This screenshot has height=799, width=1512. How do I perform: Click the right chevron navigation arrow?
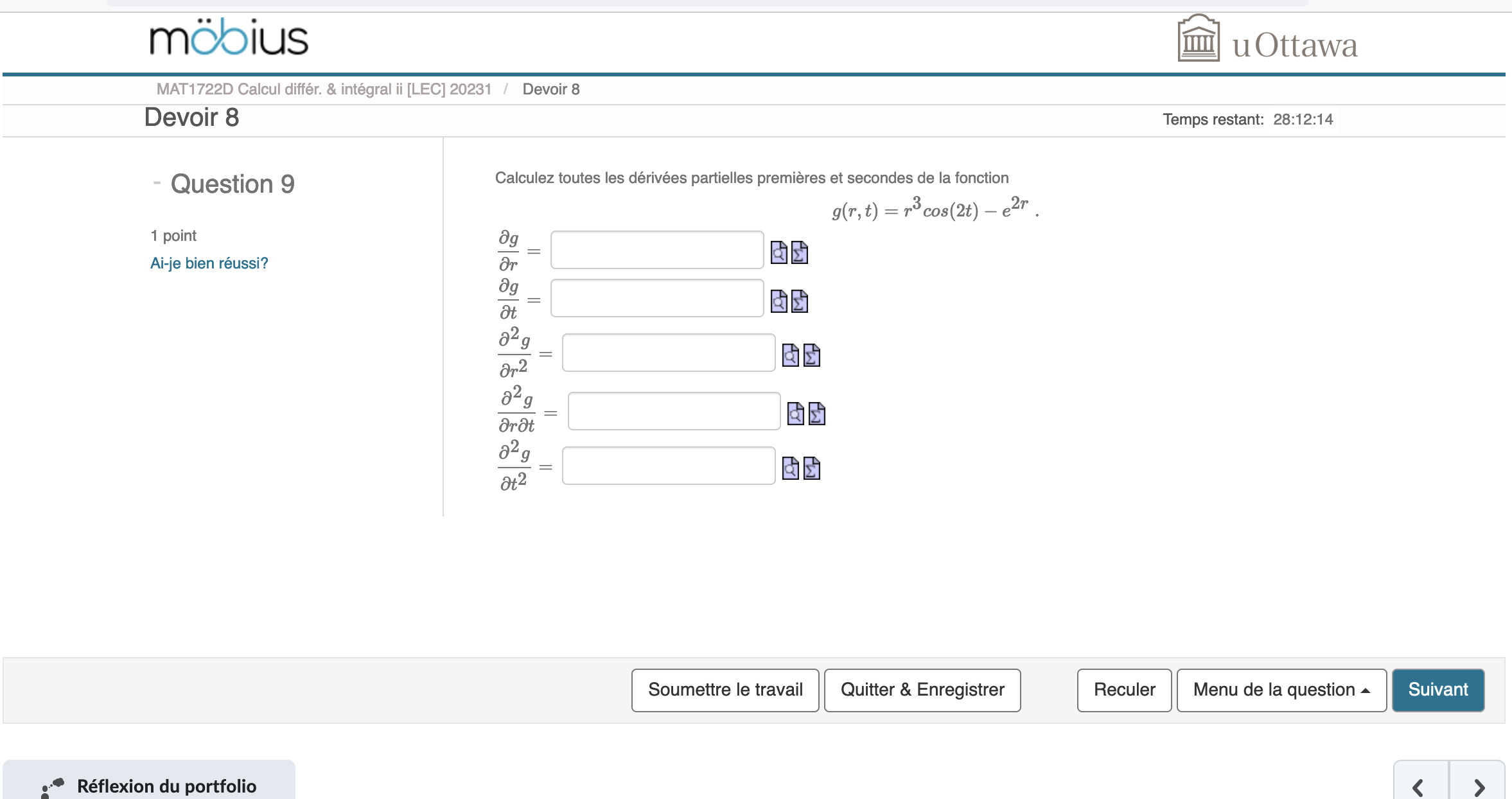pos(1481,787)
